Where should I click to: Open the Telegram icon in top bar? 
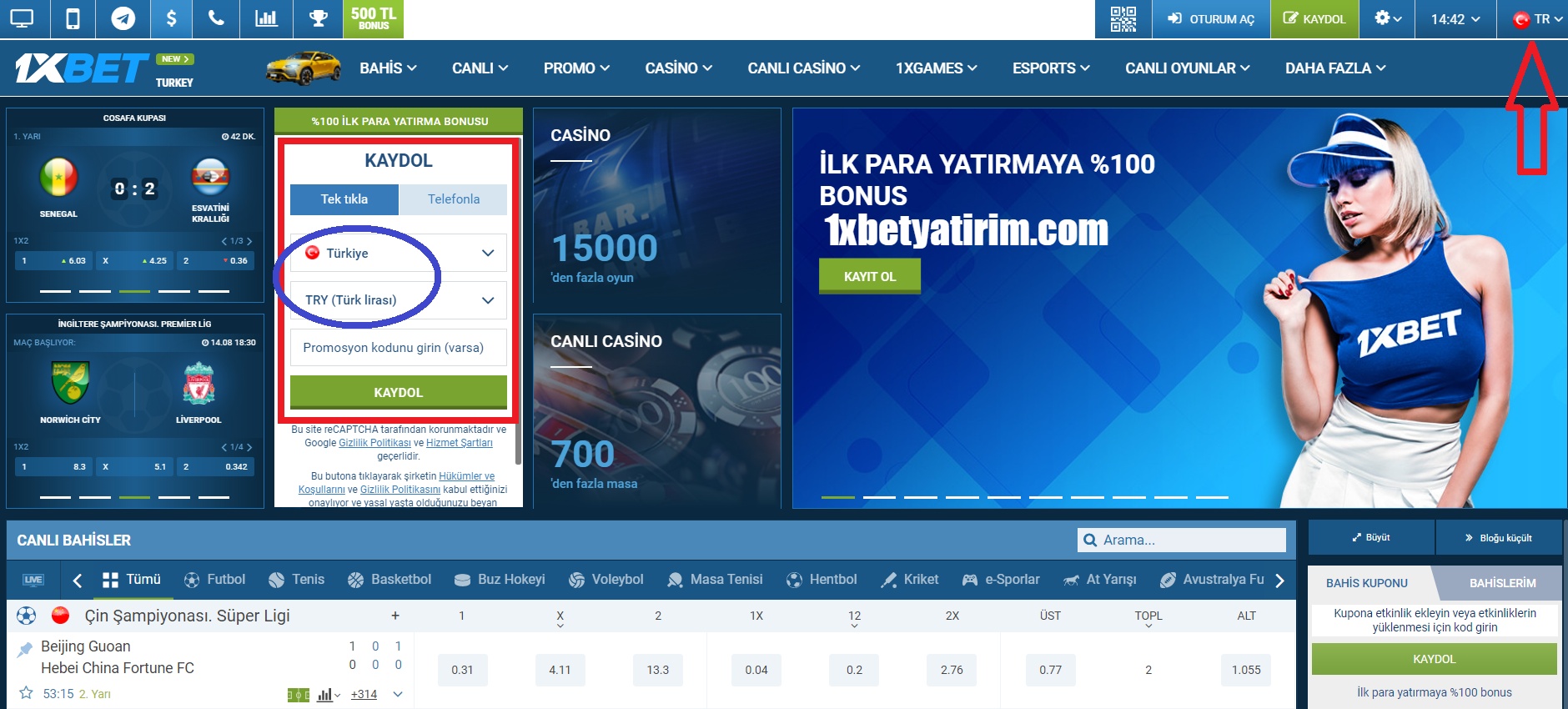click(123, 18)
